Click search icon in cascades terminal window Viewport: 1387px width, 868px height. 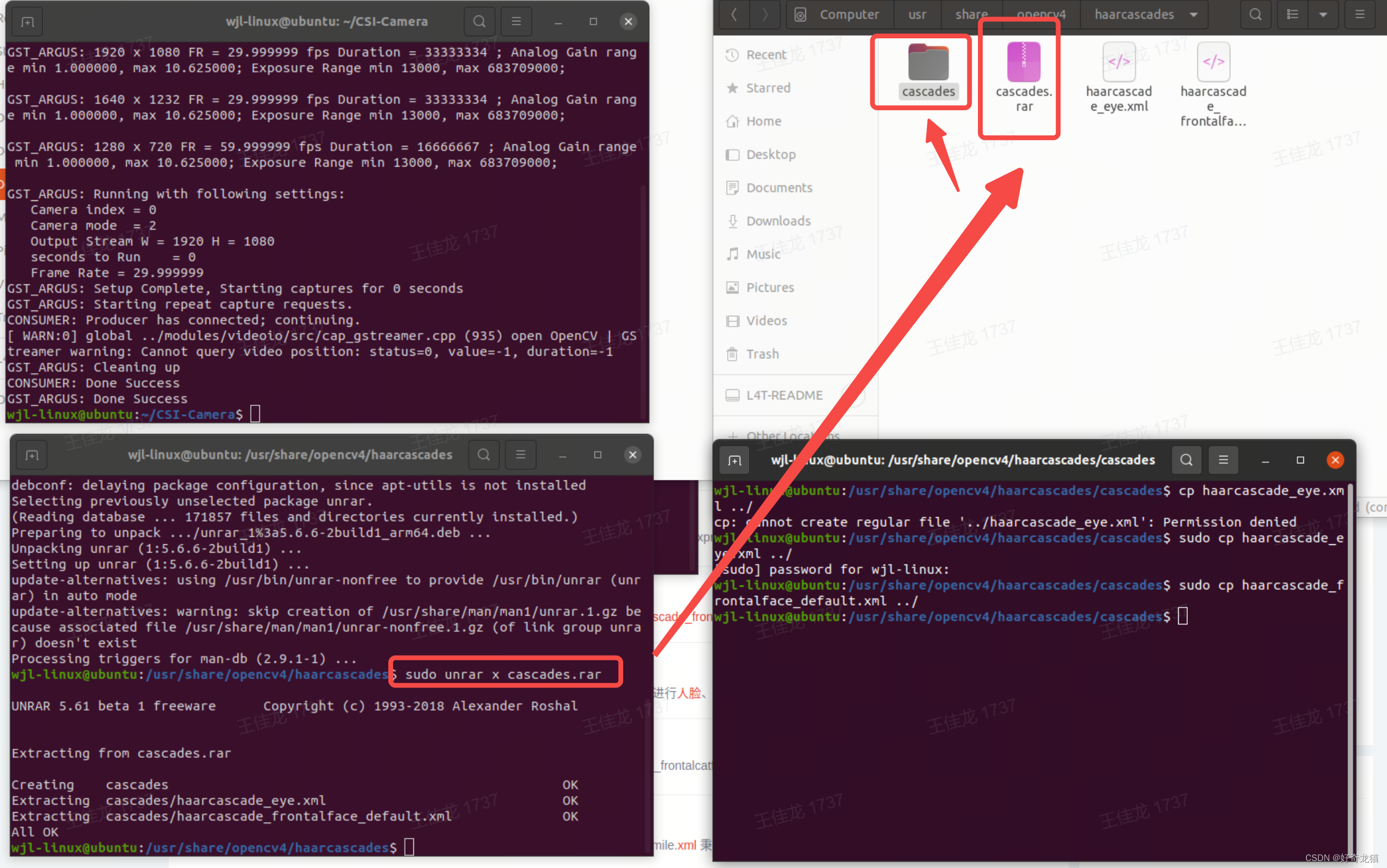1186,460
